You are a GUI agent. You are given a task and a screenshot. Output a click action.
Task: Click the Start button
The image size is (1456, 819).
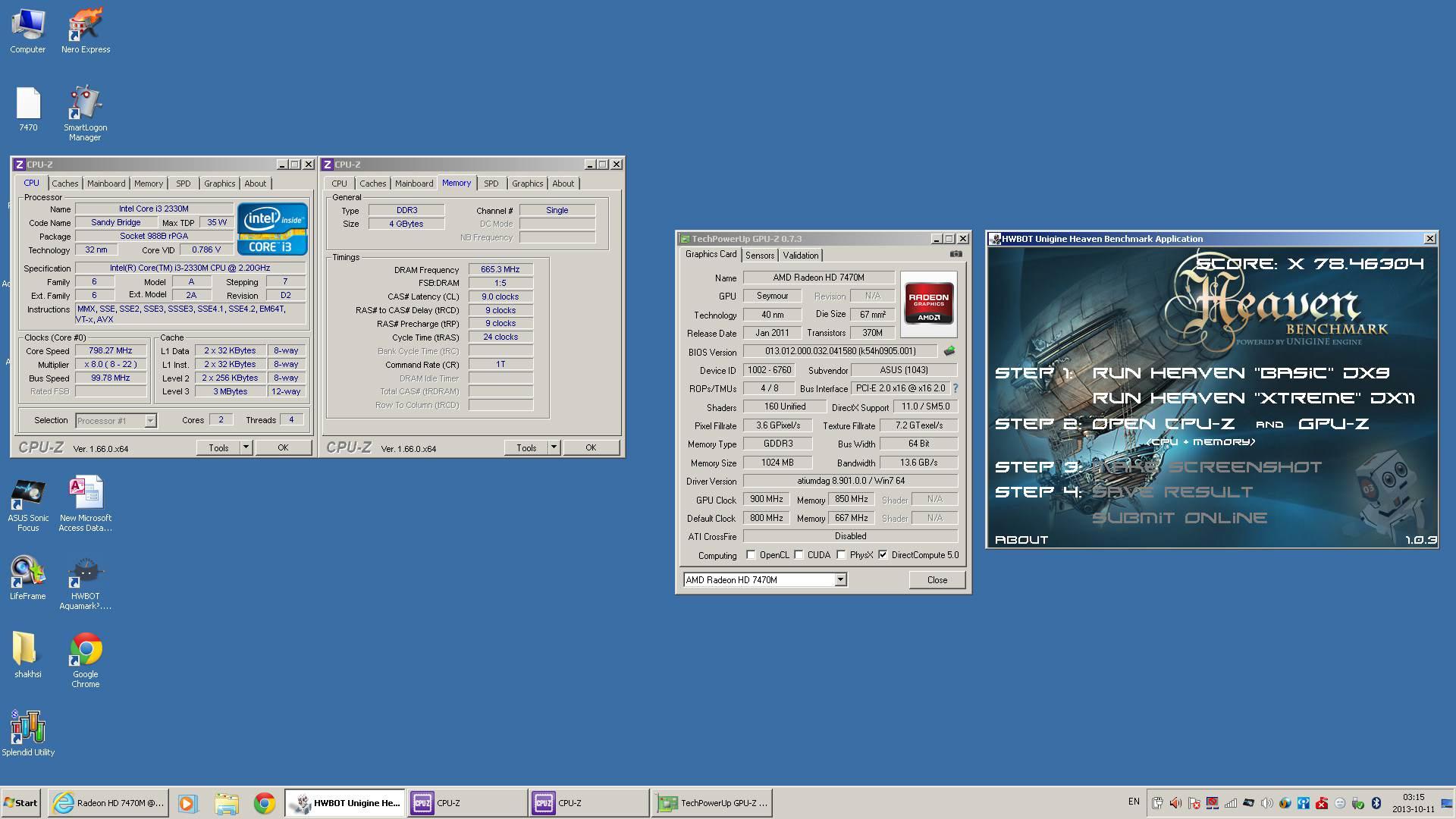coord(20,803)
